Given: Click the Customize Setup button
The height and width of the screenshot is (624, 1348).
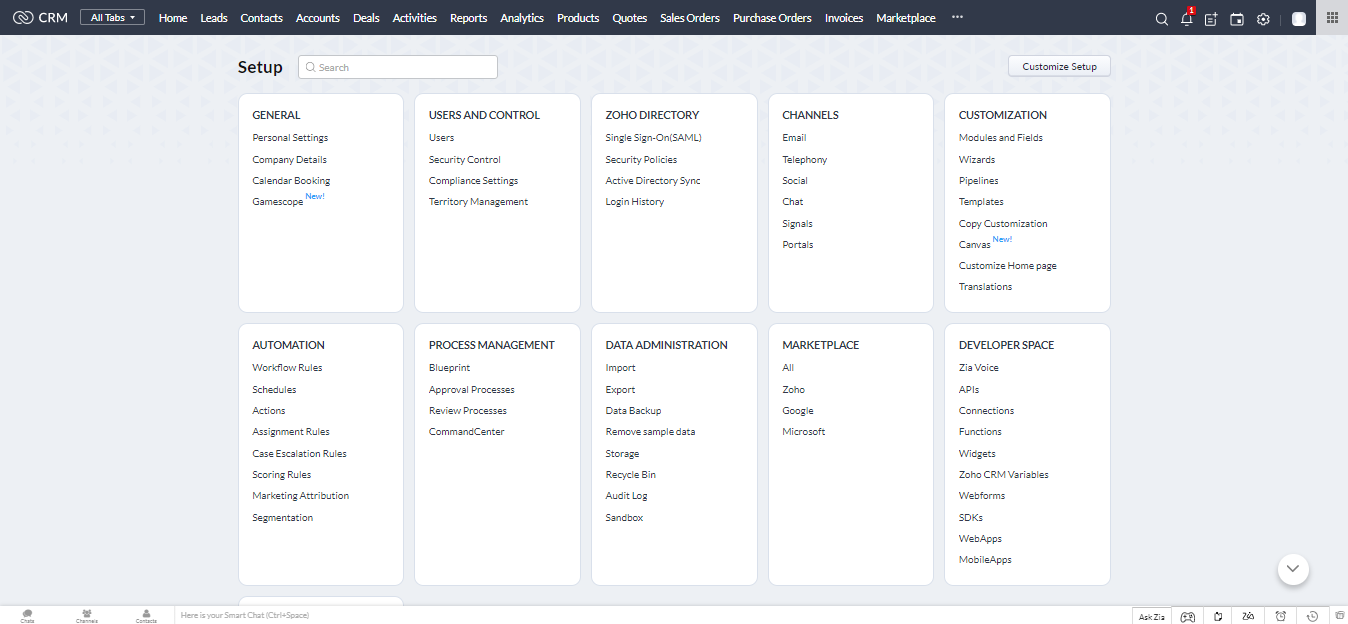Looking at the screenshot, I should point(1059,67).
